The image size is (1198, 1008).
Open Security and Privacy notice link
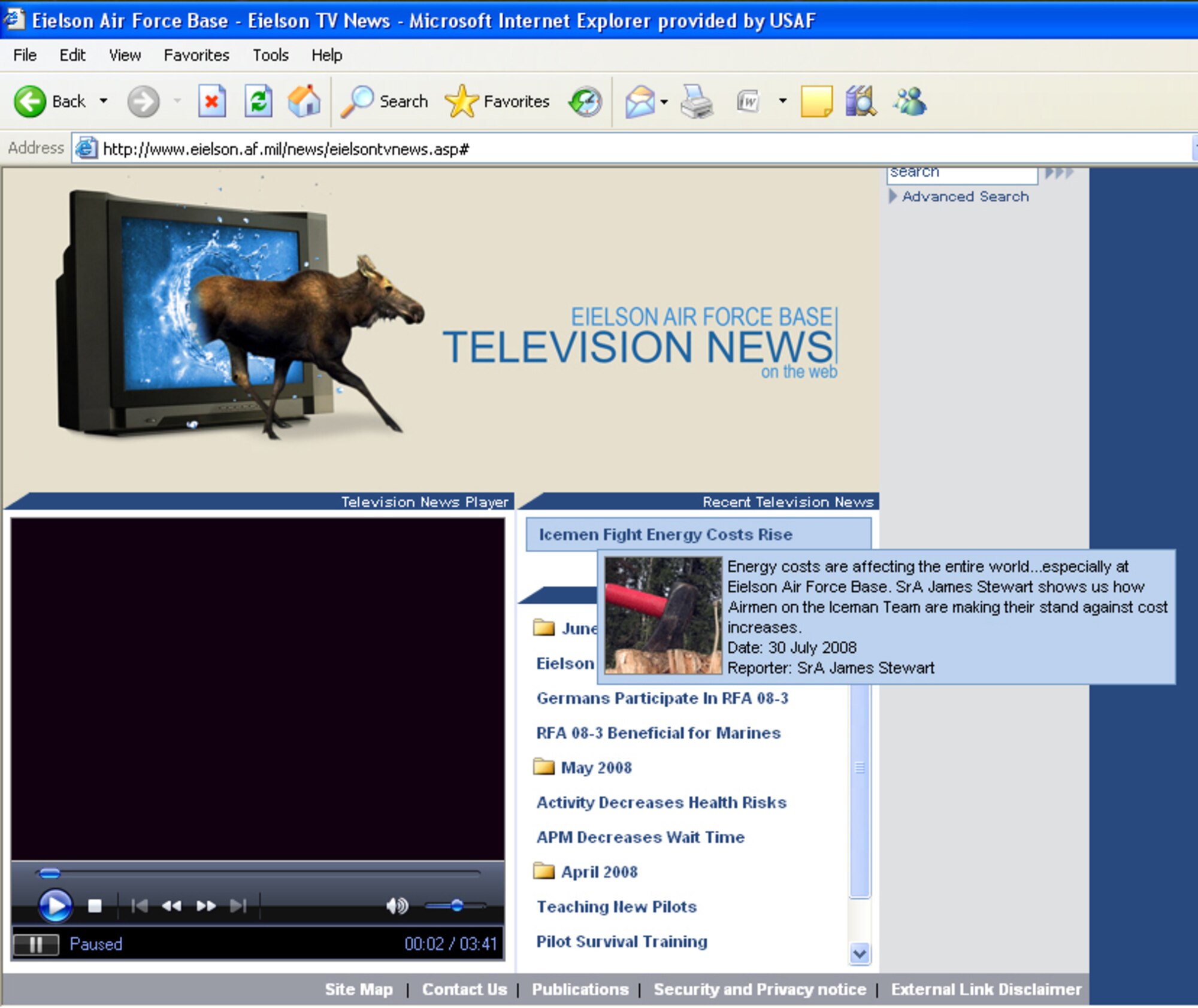pyautogui.click(x=760, y=989)
